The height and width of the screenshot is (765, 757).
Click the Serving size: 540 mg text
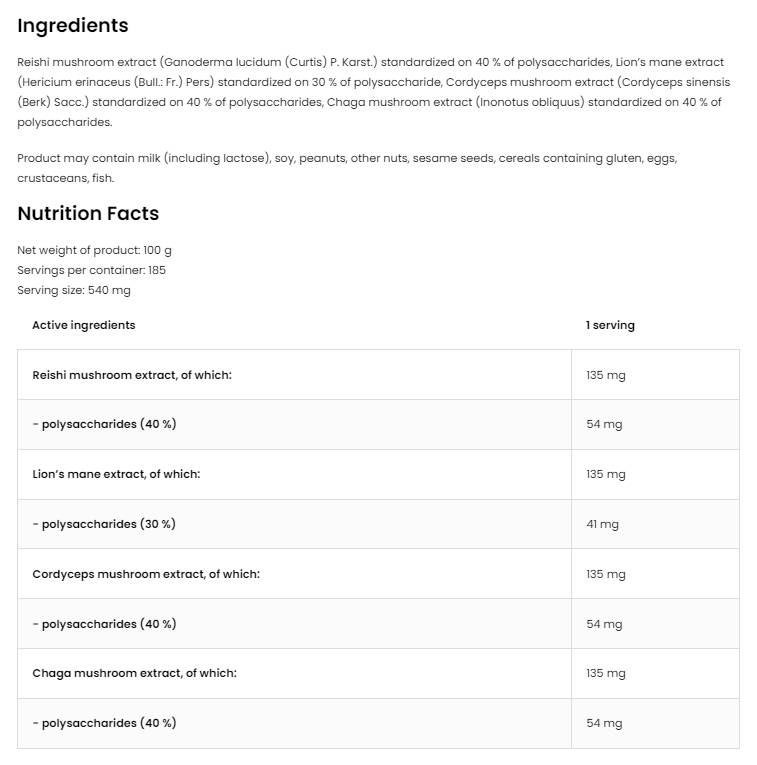[x=74, y=290]
